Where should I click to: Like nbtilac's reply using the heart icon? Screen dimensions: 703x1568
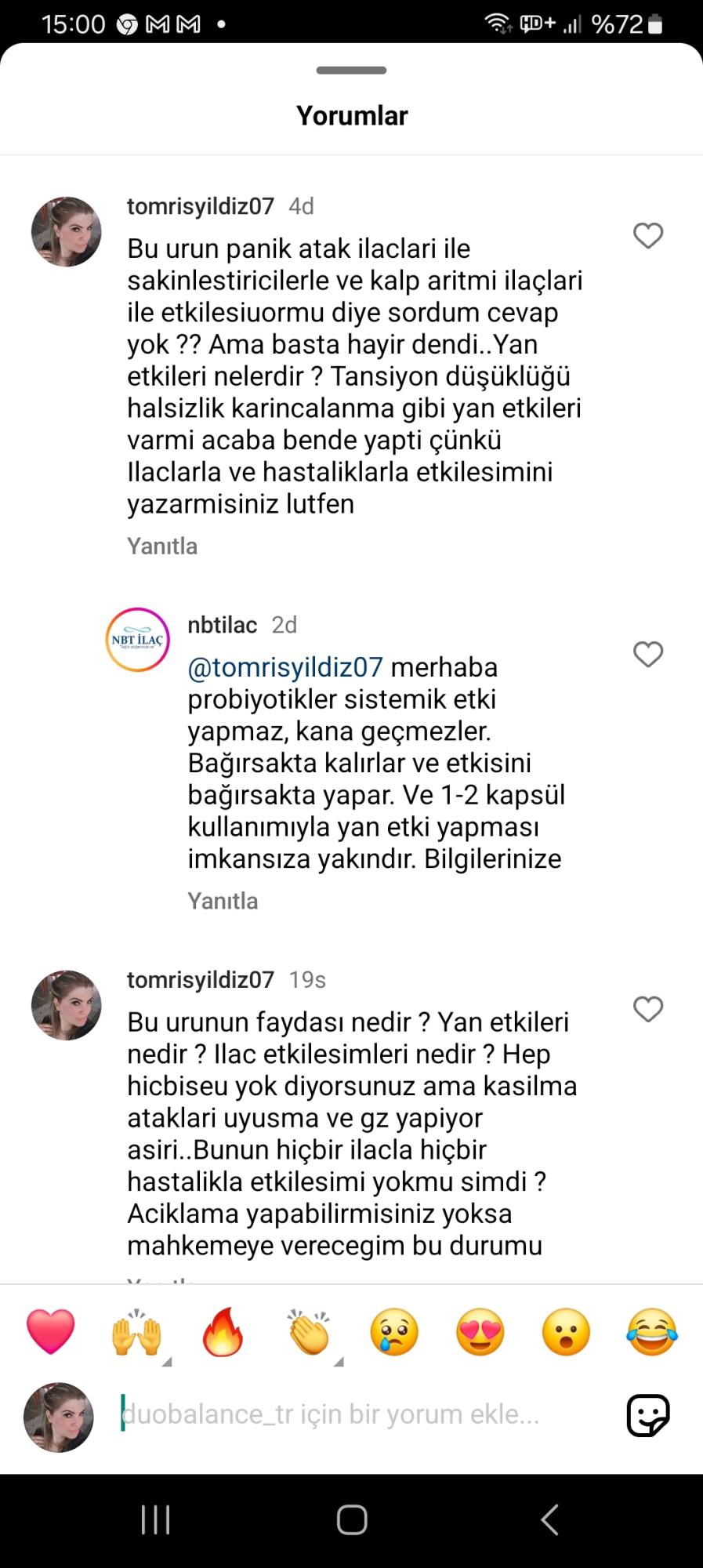(x=647, y=653)
